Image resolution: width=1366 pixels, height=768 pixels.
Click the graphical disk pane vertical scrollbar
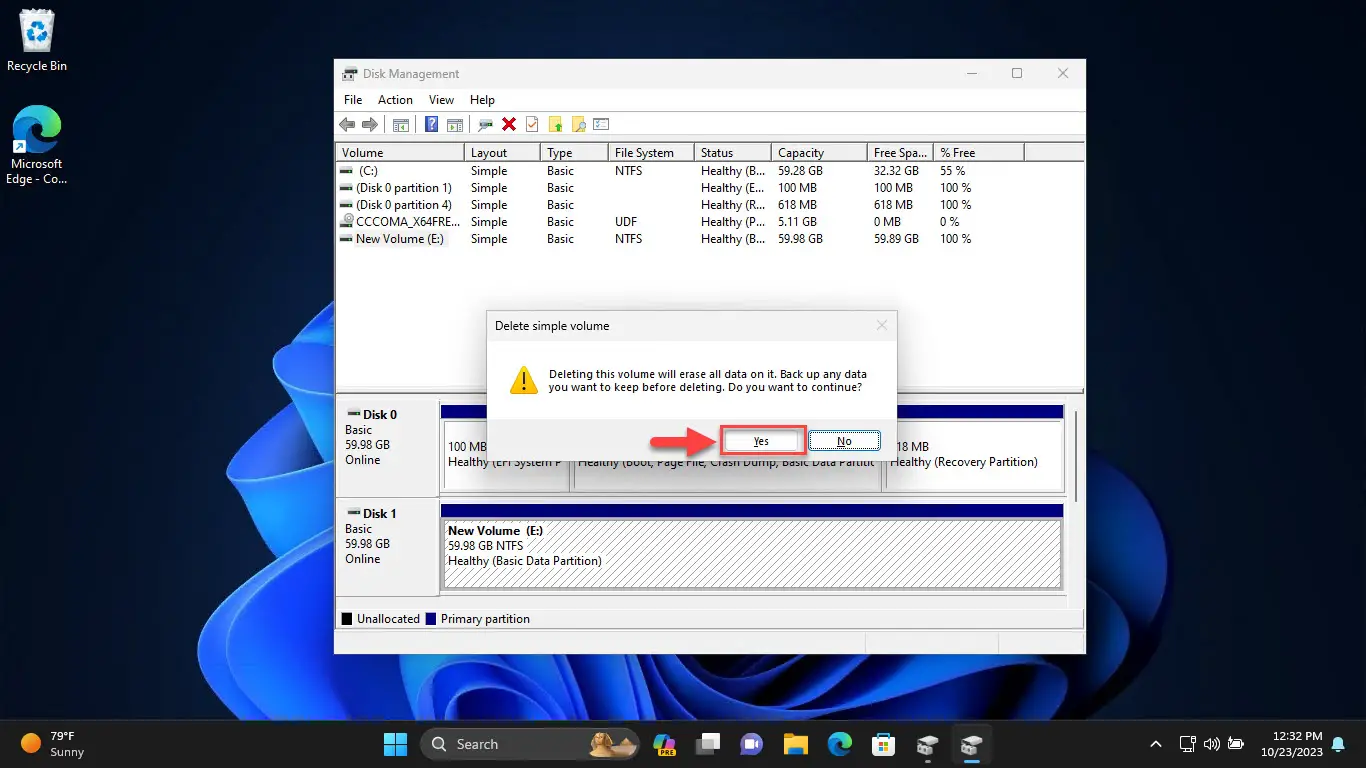pos(1076,455)
